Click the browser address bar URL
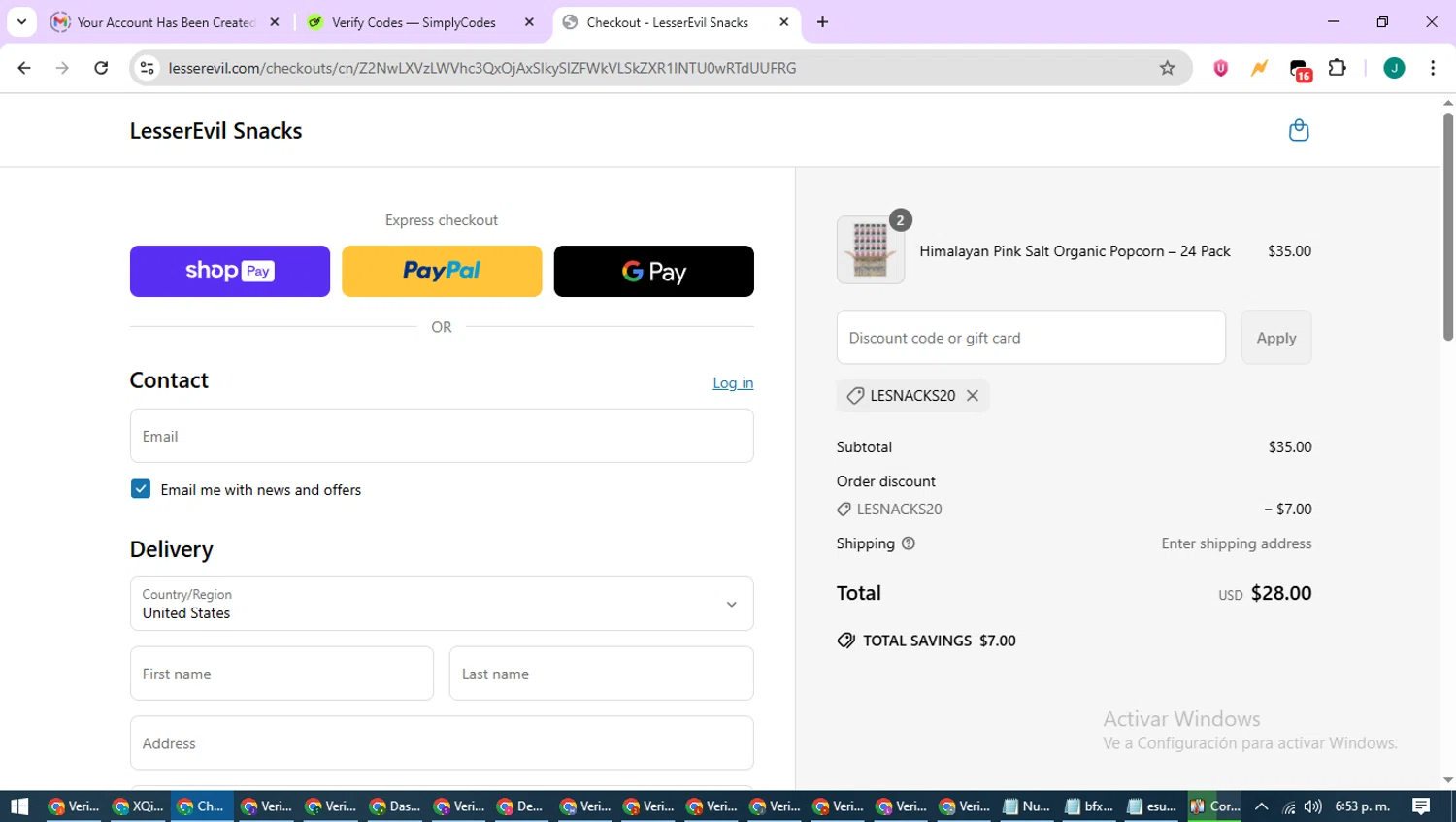The width and height of the screenshot is (1456, 822). [x=482, y=68]
